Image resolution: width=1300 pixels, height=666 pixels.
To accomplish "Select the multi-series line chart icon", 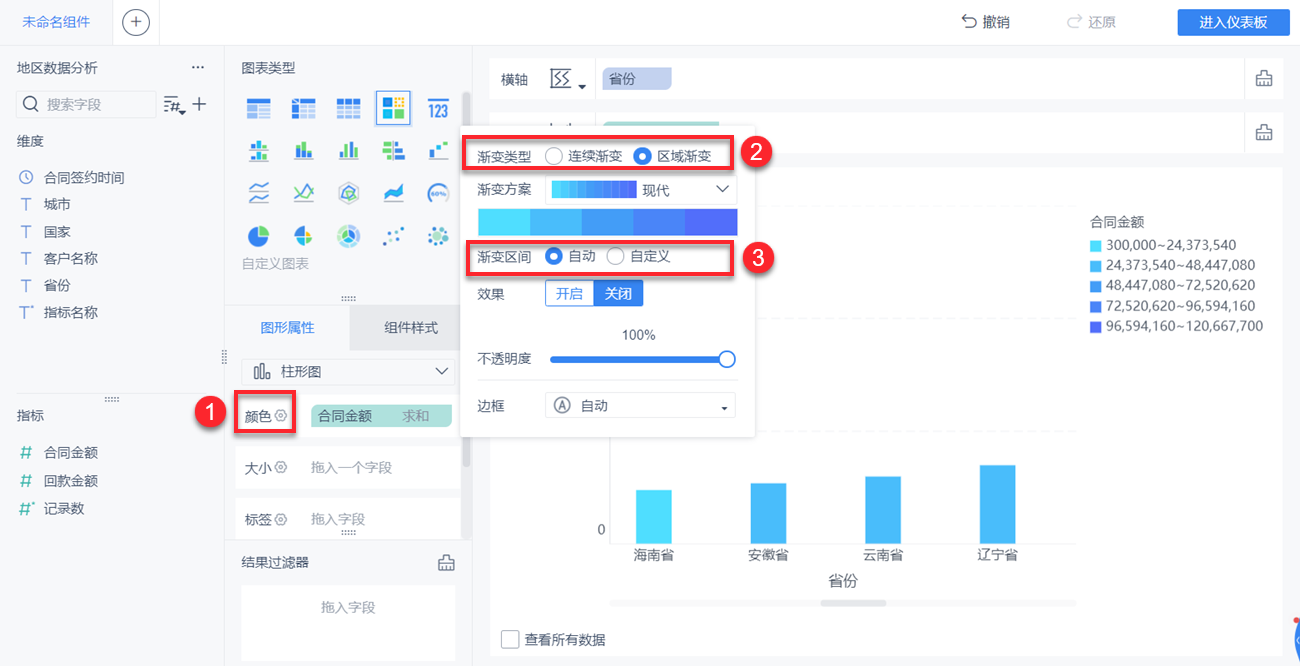I will tap(303, 193).
